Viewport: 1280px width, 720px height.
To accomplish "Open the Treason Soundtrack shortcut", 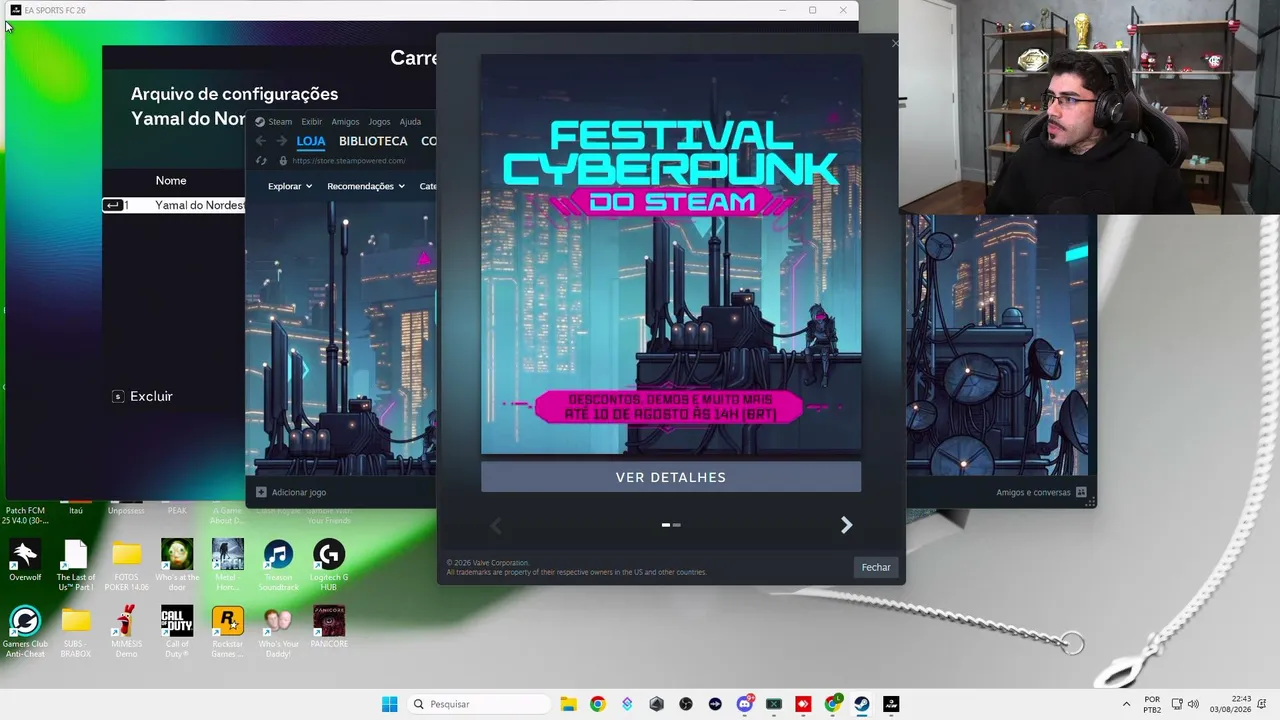I will (278, 565).
